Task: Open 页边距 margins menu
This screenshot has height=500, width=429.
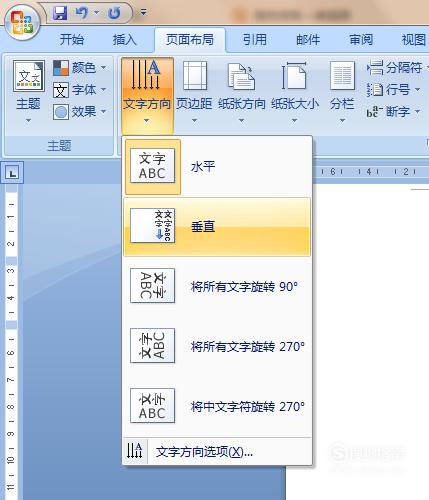Action: point(194,92)
